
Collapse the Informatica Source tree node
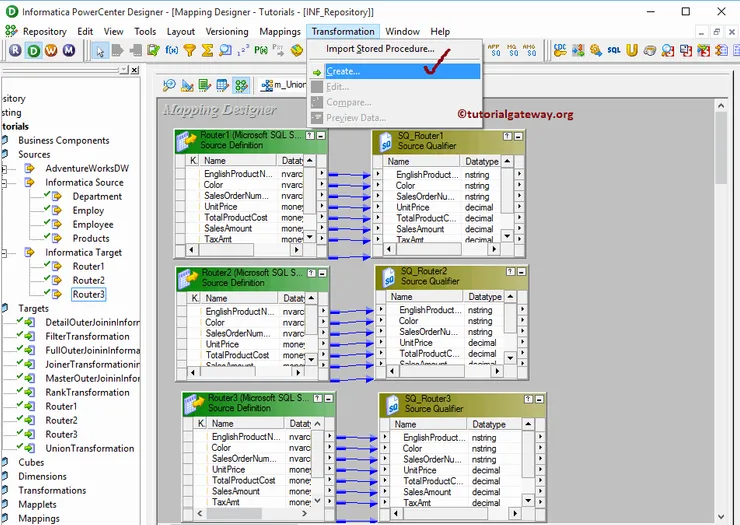(4, 183)
